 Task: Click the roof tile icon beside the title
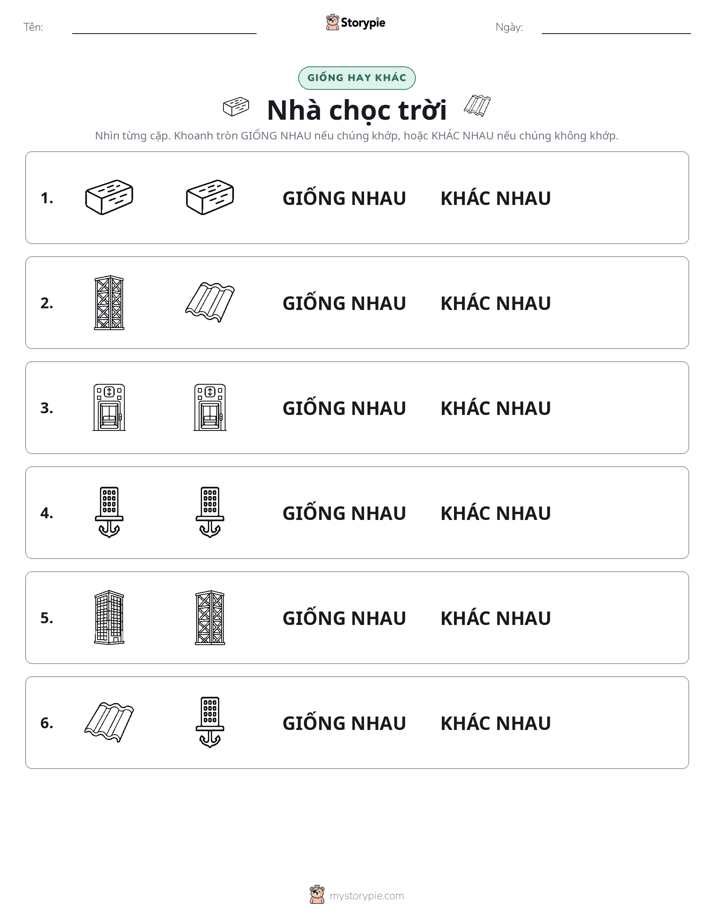(x=477, y=105)
